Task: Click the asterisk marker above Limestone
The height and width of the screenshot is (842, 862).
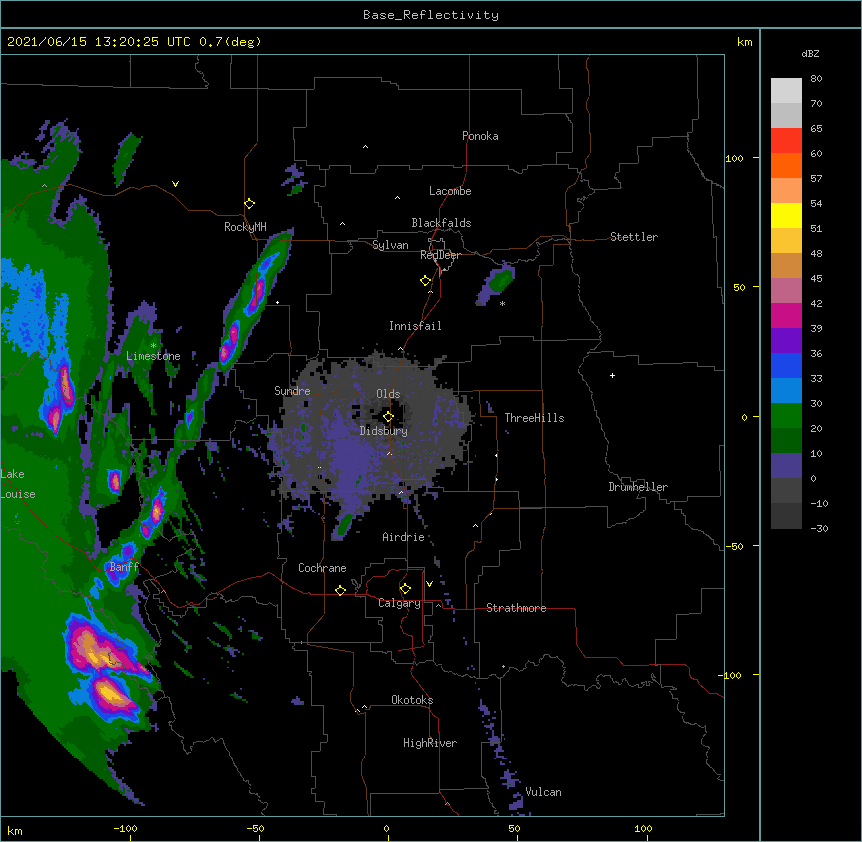Action: (153, 346)
